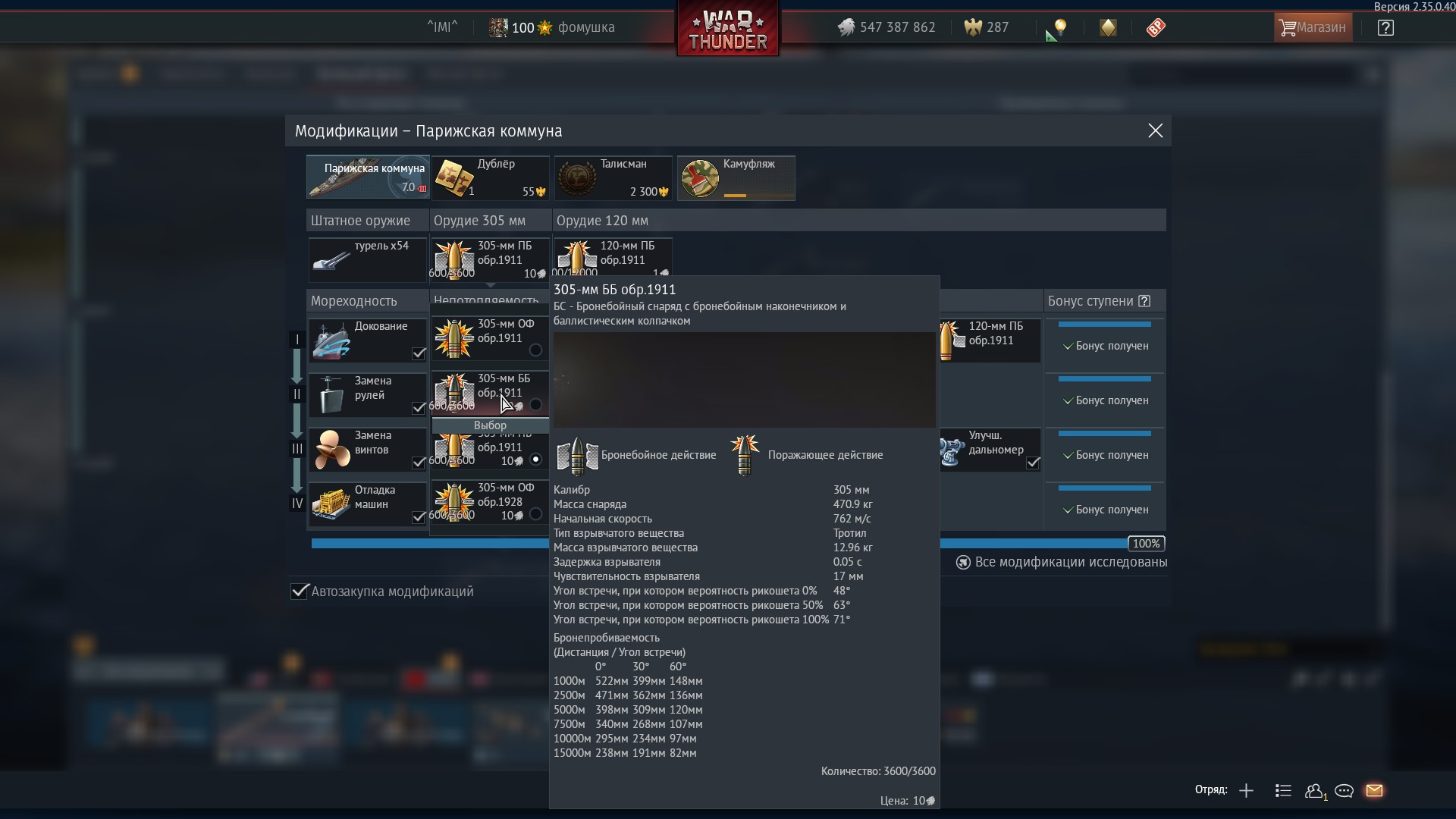Open the contacts friends icon
1456x819 pixels.
tap(1316, 791)
